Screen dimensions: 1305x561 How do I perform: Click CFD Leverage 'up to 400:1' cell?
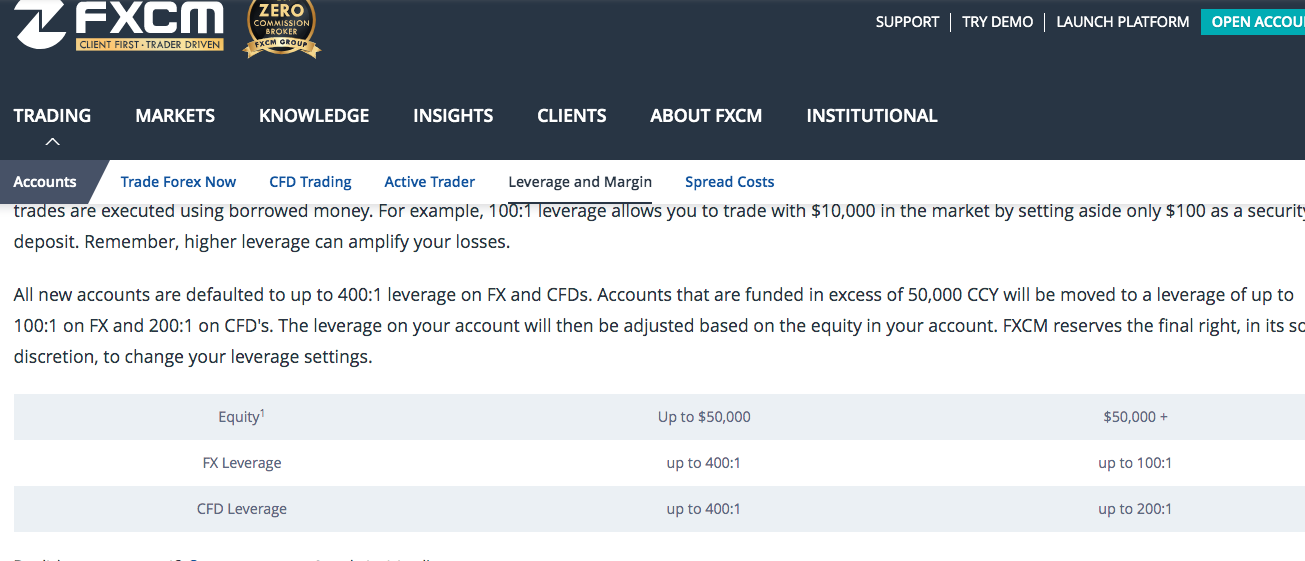click(x=704, y=509)
